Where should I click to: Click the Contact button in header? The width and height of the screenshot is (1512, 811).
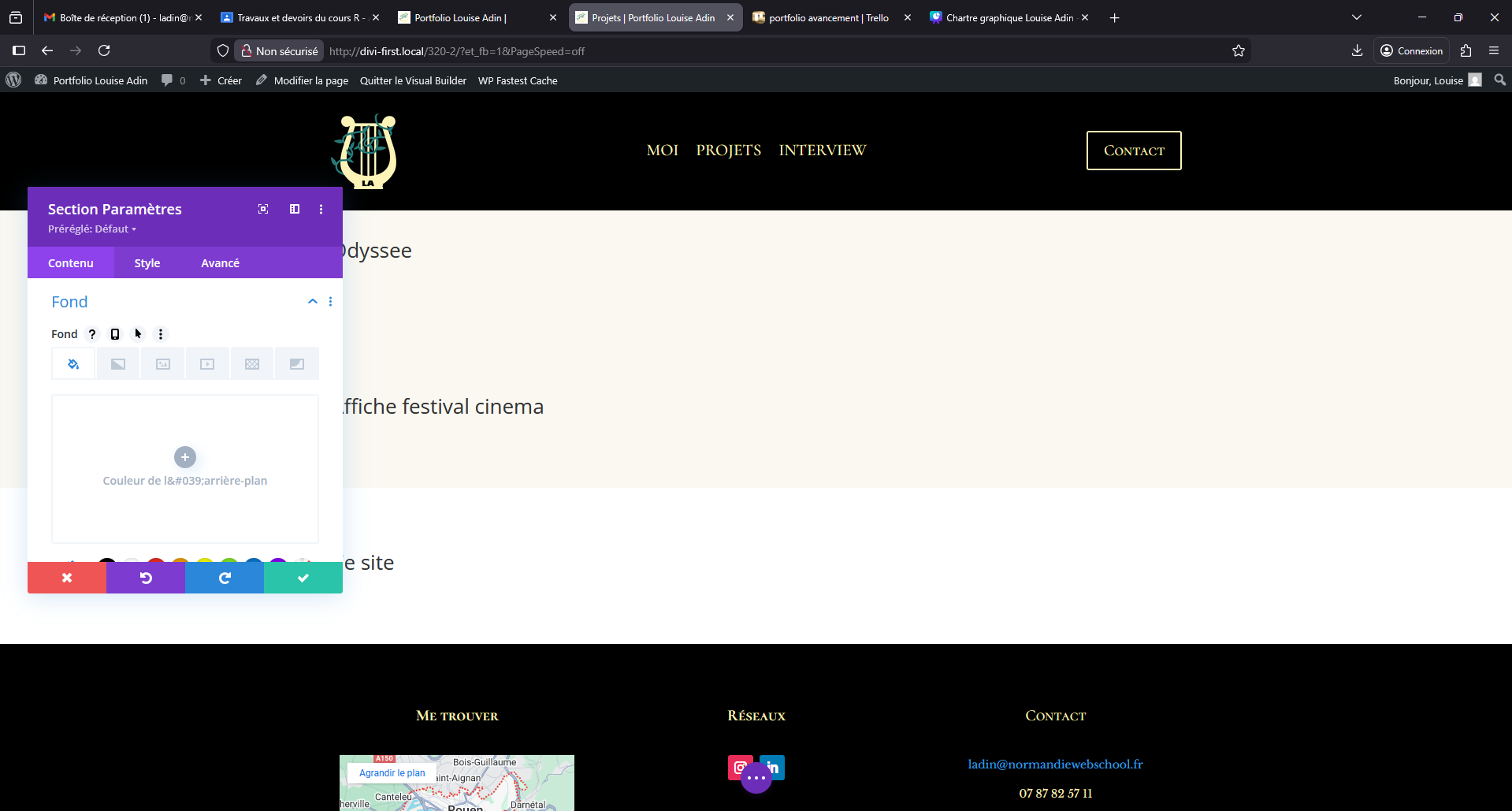point(1133,151)
